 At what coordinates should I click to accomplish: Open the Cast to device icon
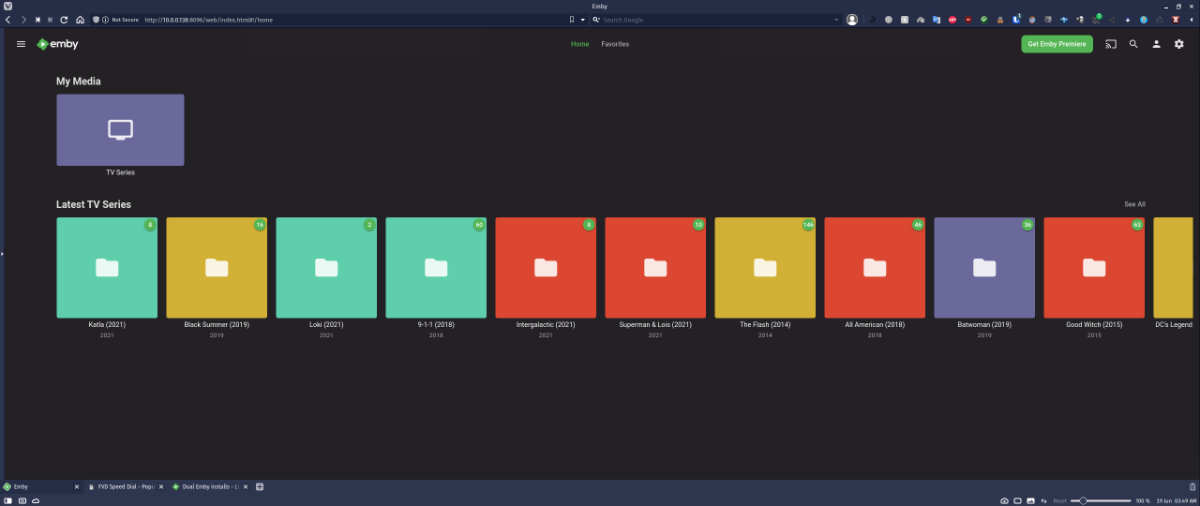tap(1111, 44)
